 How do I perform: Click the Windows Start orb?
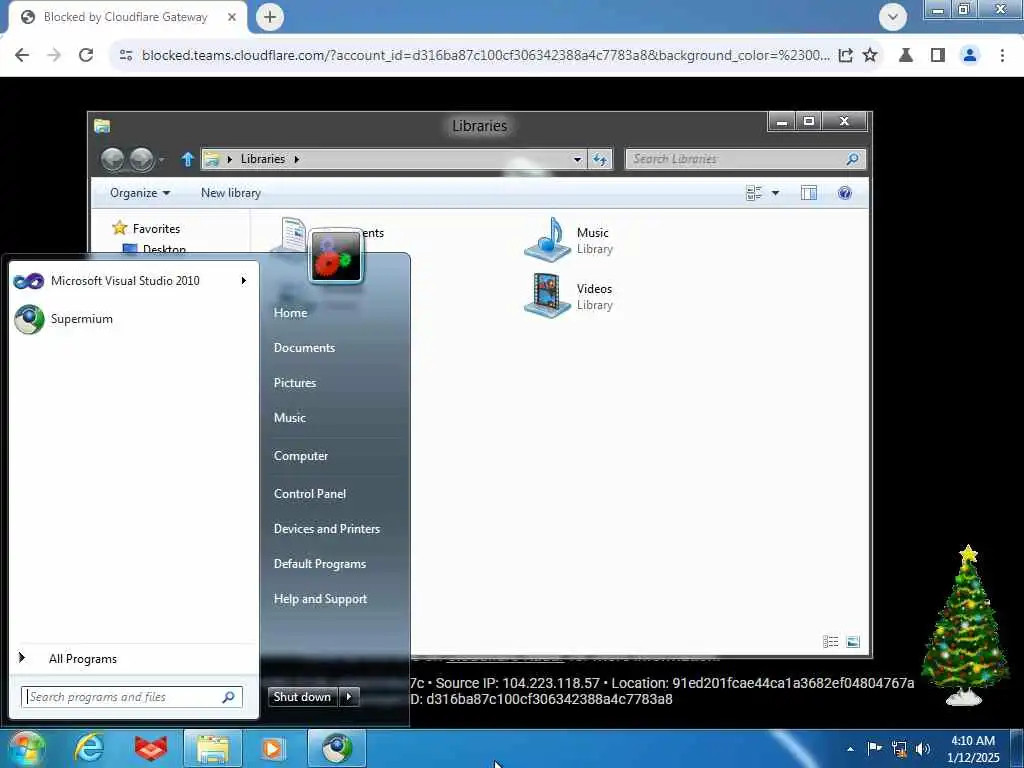click(25, 748)
